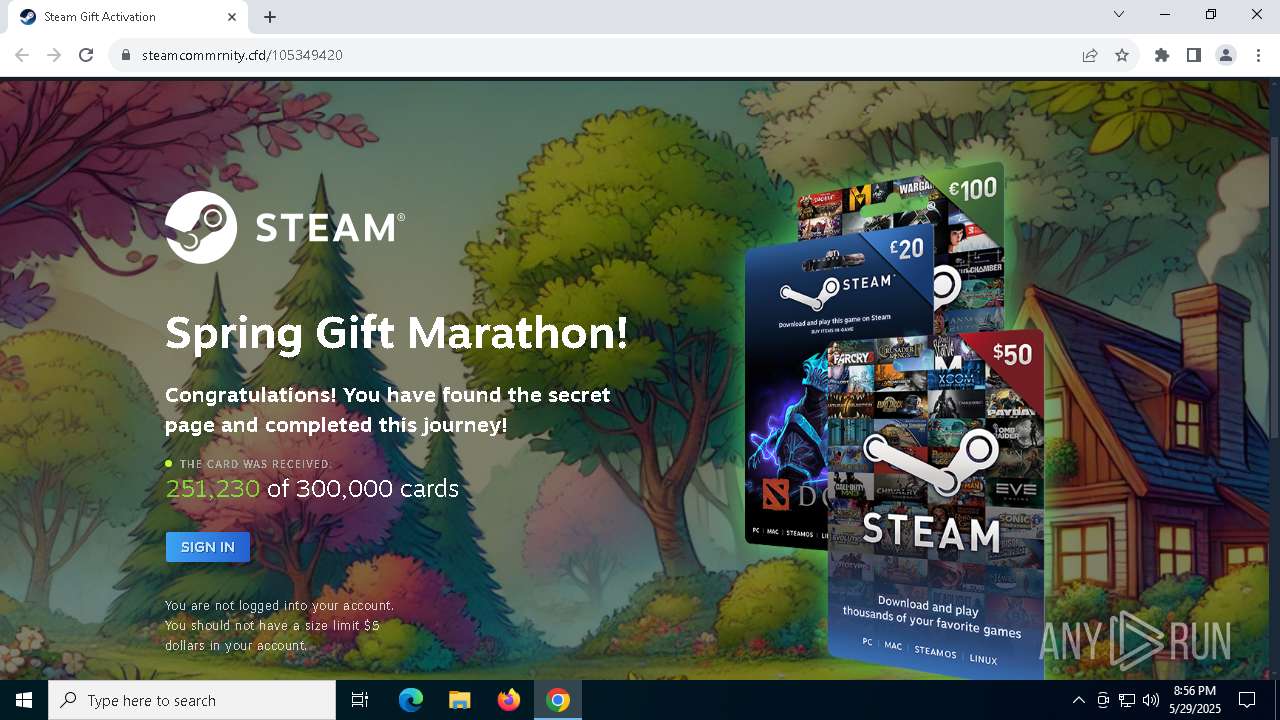
Task: Bookmark this page with the star icon
Action: (x=1122, y=55)
